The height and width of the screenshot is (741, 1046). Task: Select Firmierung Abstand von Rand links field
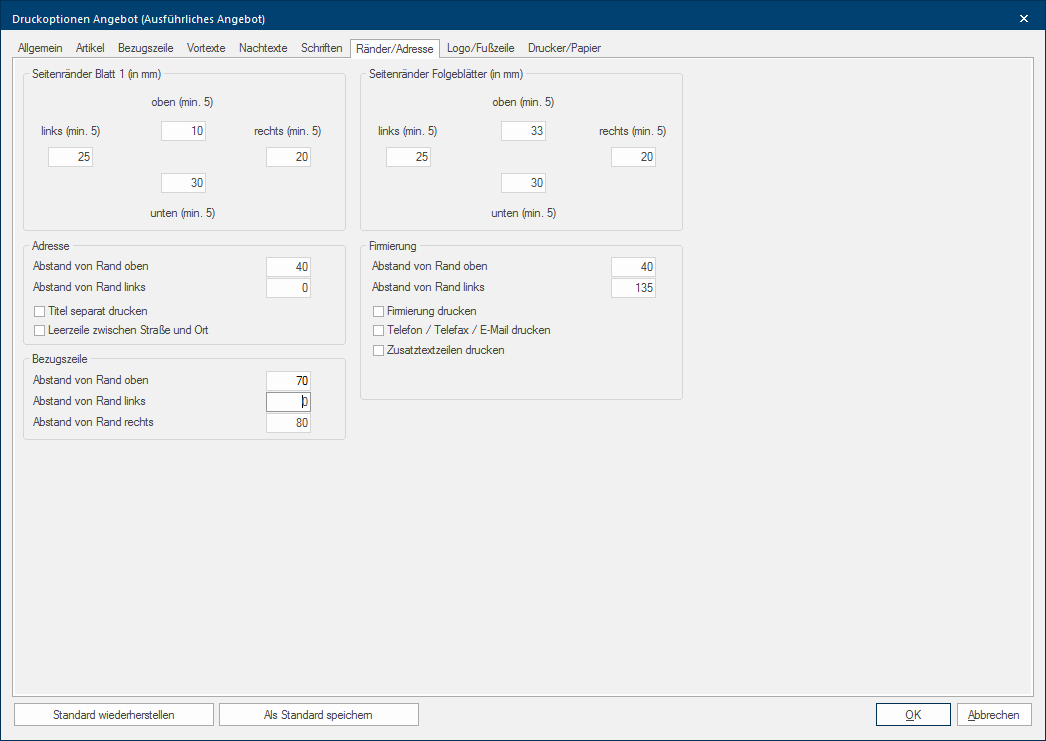coord(633,288)
